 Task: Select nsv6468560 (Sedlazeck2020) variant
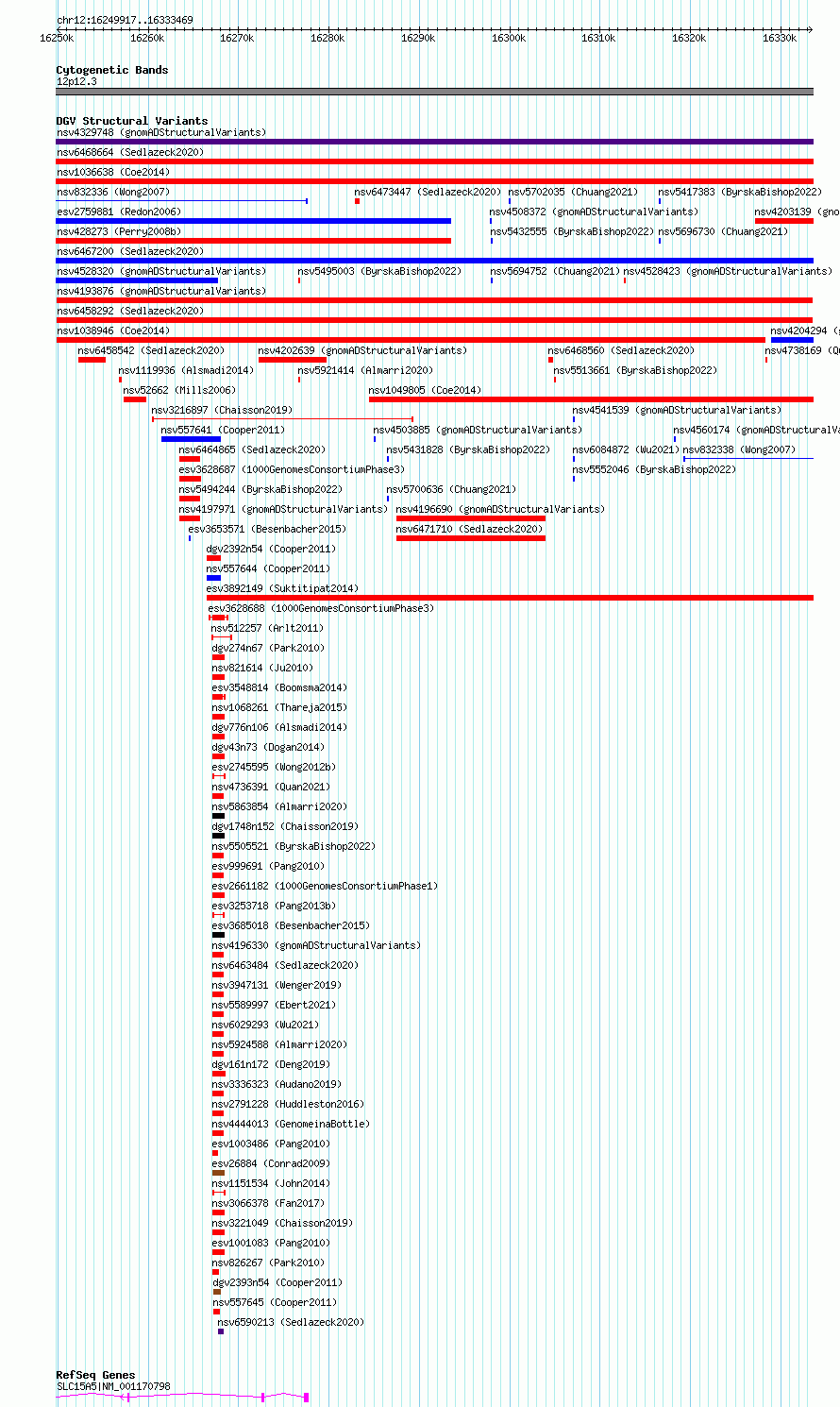coord(621,350)
